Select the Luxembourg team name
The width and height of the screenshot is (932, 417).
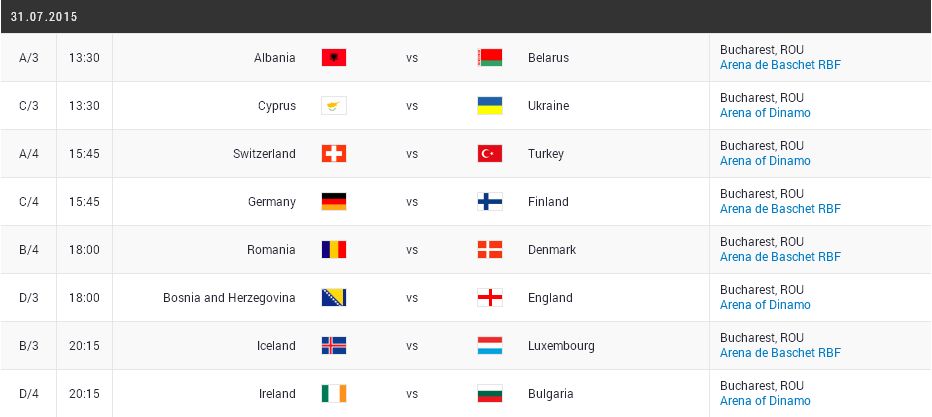click(561, 346)
